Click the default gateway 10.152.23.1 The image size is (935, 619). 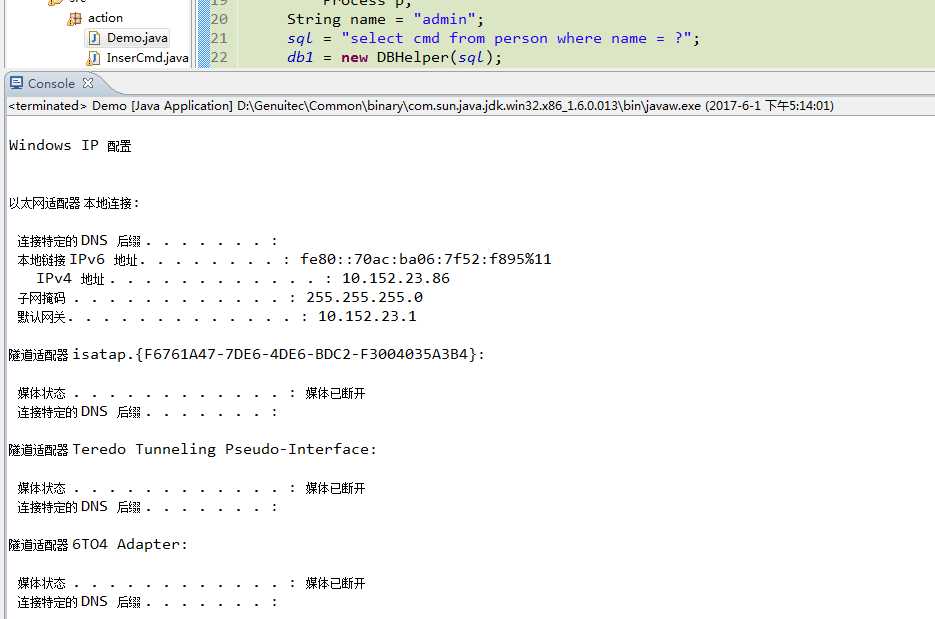point(367,316)
